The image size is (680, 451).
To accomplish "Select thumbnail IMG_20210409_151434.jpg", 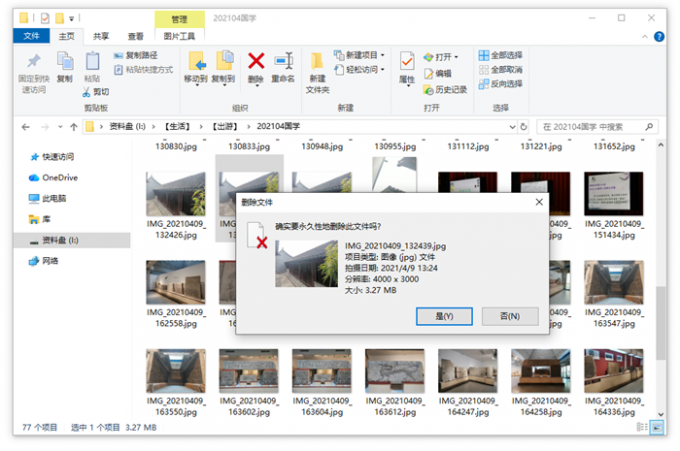I will [613, 194].
